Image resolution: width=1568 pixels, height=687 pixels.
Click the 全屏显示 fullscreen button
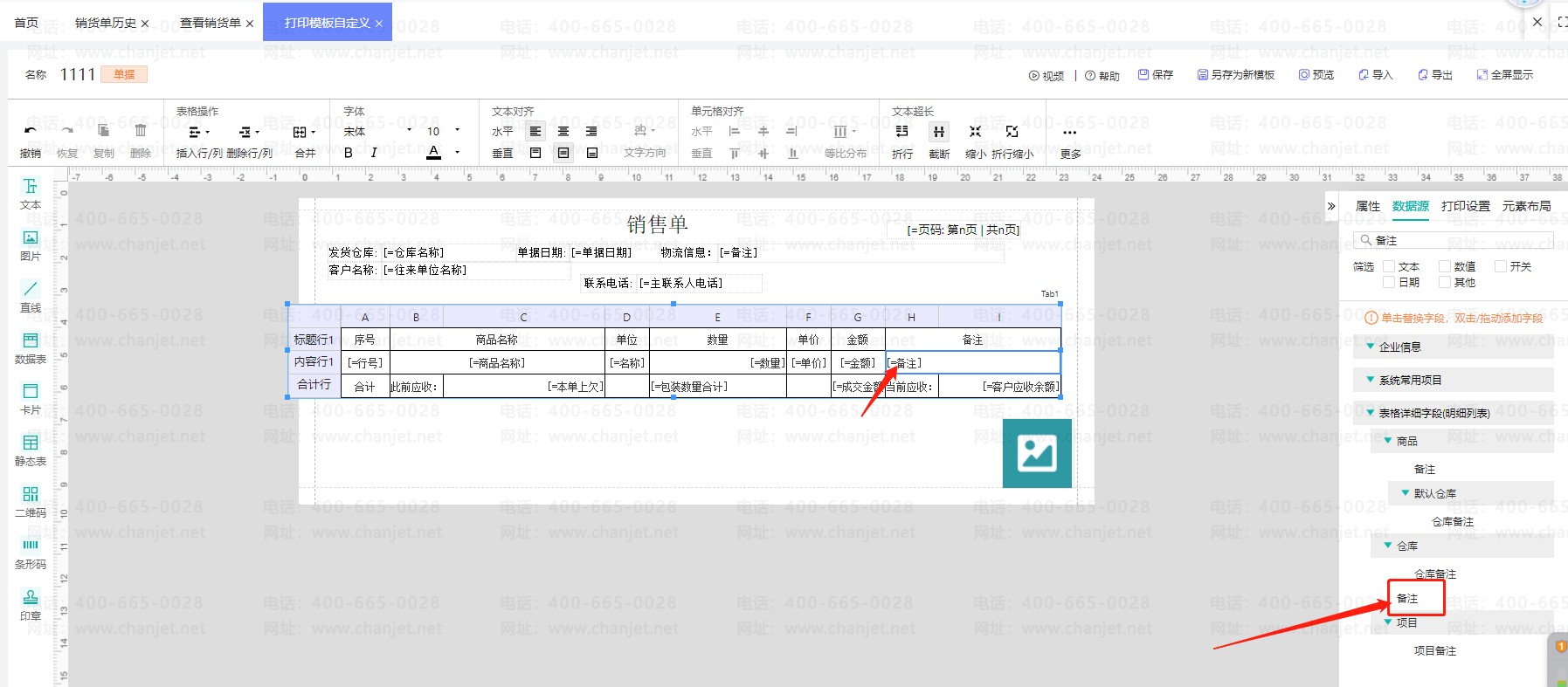coord(1505,75)
